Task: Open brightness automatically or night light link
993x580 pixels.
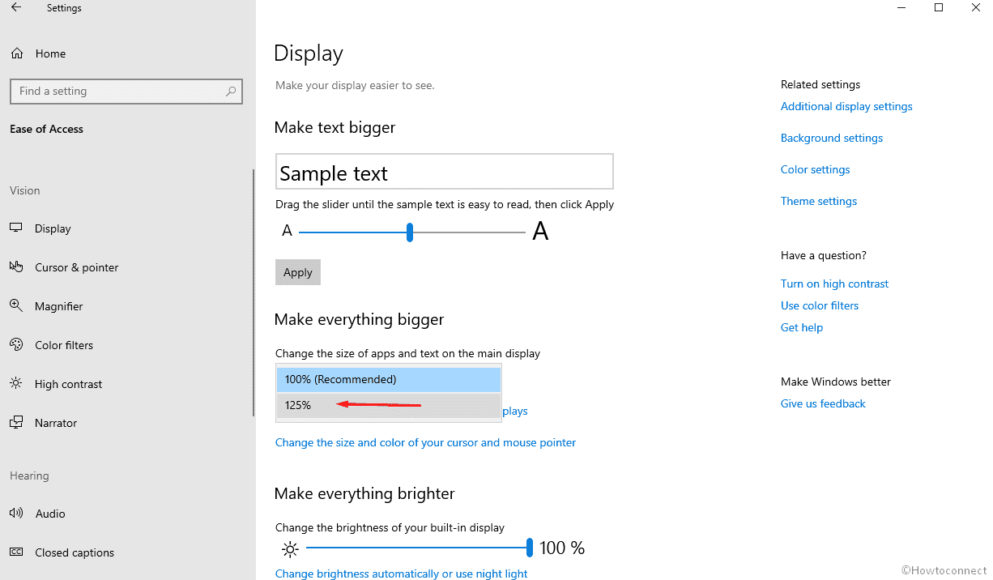Action: coord(401,574)
